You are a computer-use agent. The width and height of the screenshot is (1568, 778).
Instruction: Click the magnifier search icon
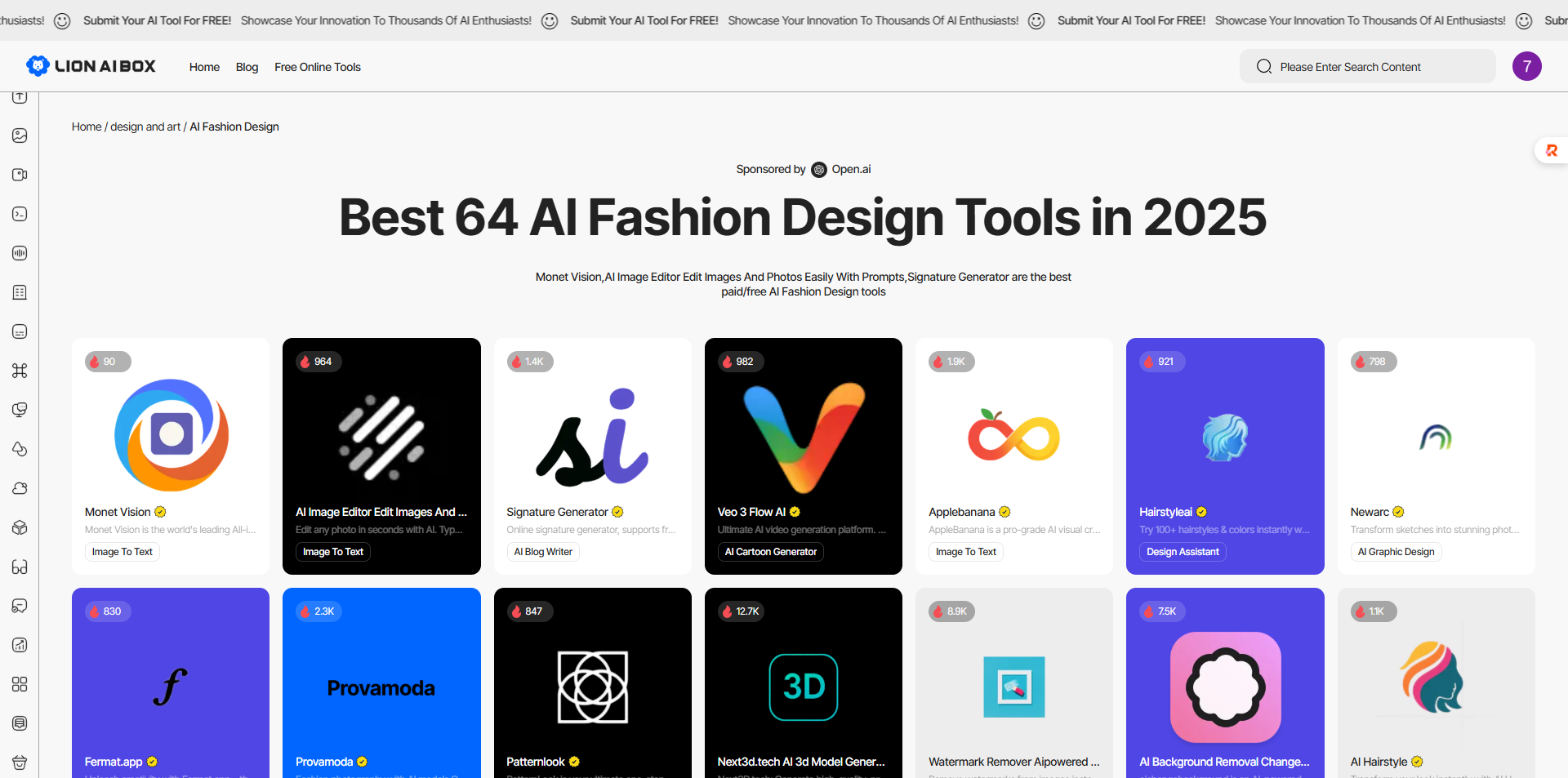point(1264,66)
